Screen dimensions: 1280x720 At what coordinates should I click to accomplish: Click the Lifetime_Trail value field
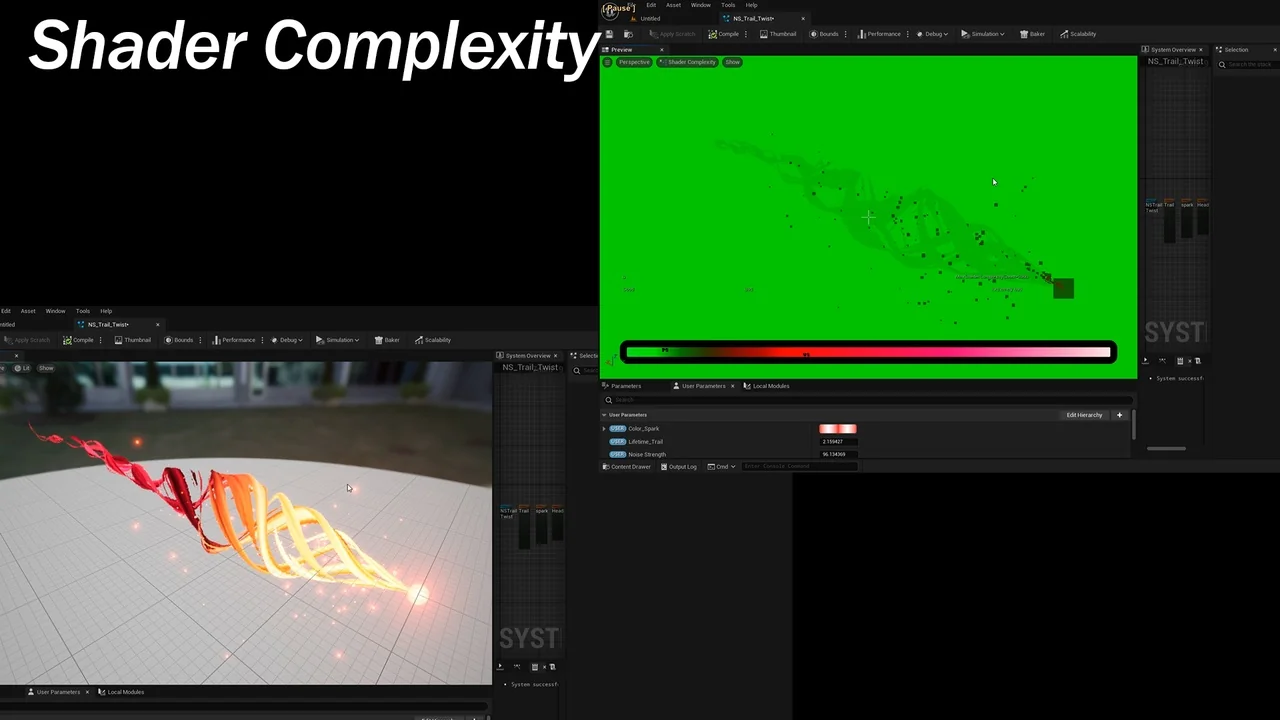(837, 441)
